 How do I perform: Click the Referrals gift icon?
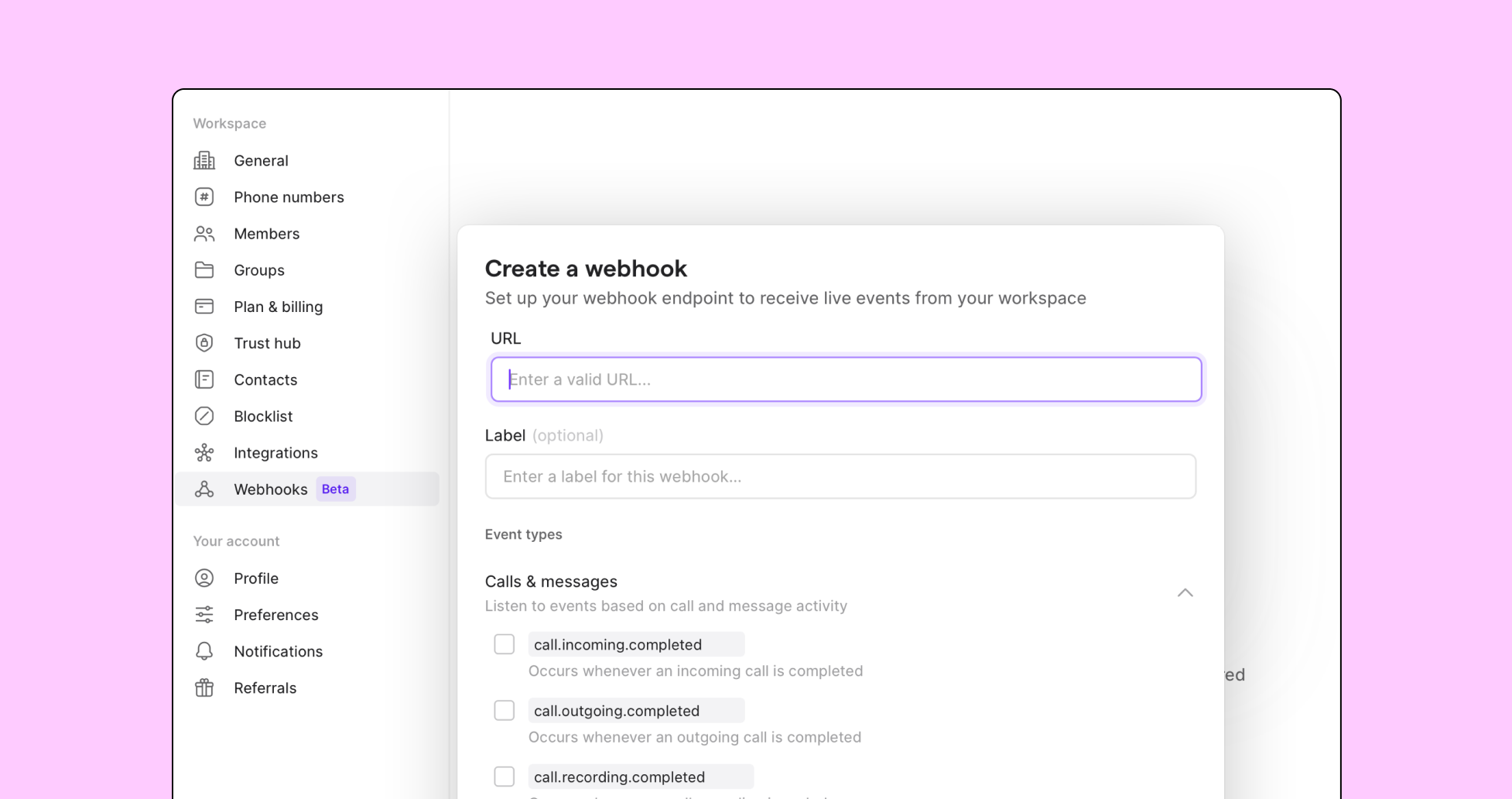[x=204, y=688]
